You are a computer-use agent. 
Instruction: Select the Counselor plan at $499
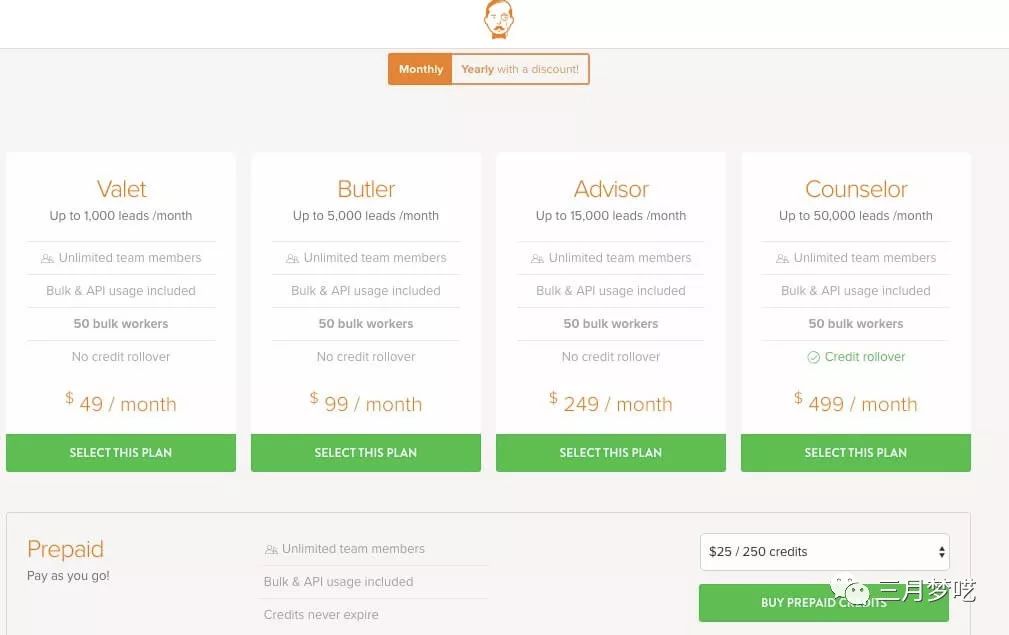click(856, 453)
